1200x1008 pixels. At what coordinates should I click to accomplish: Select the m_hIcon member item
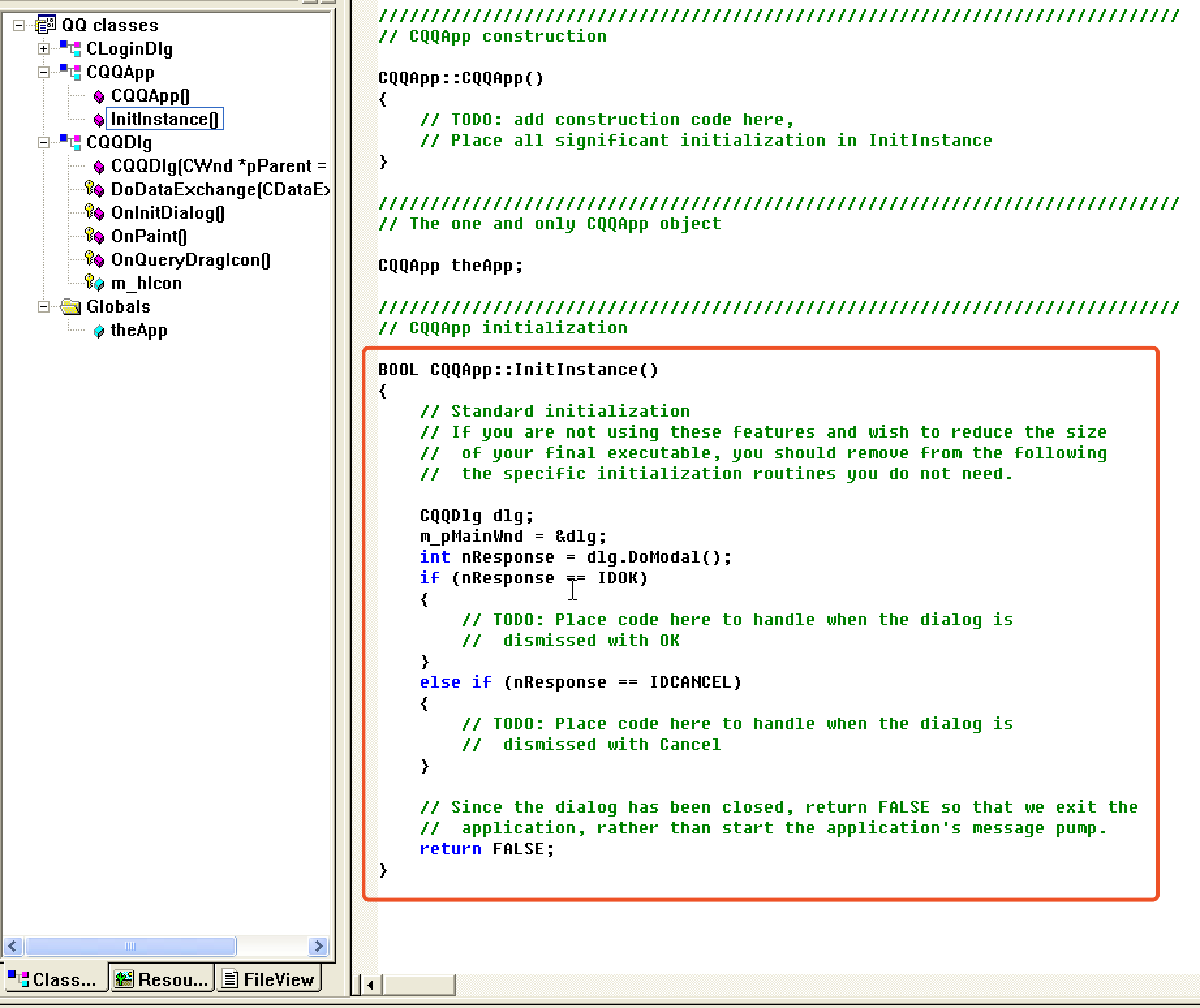coord(147,283)
